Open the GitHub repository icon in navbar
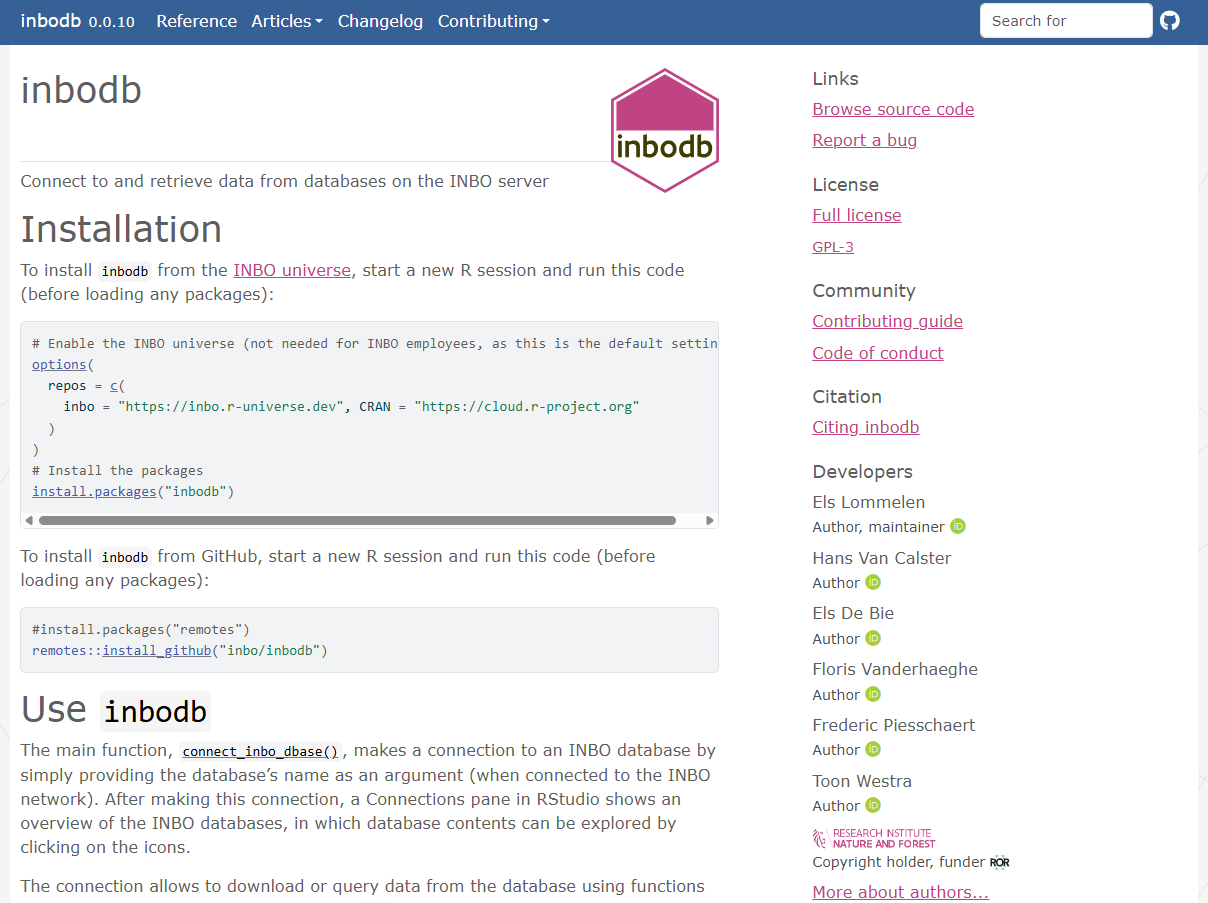The width and height of the screenshot is (1208, 903). pos(1170,20)
